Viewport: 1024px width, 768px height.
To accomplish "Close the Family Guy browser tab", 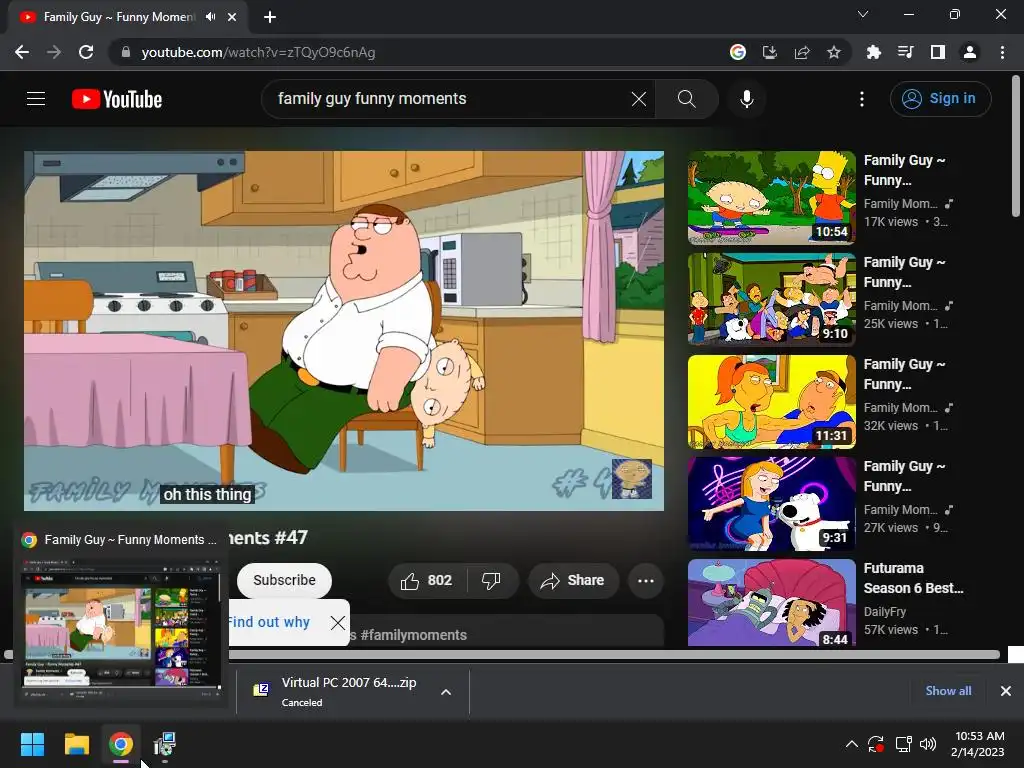I will pos(232,17).
